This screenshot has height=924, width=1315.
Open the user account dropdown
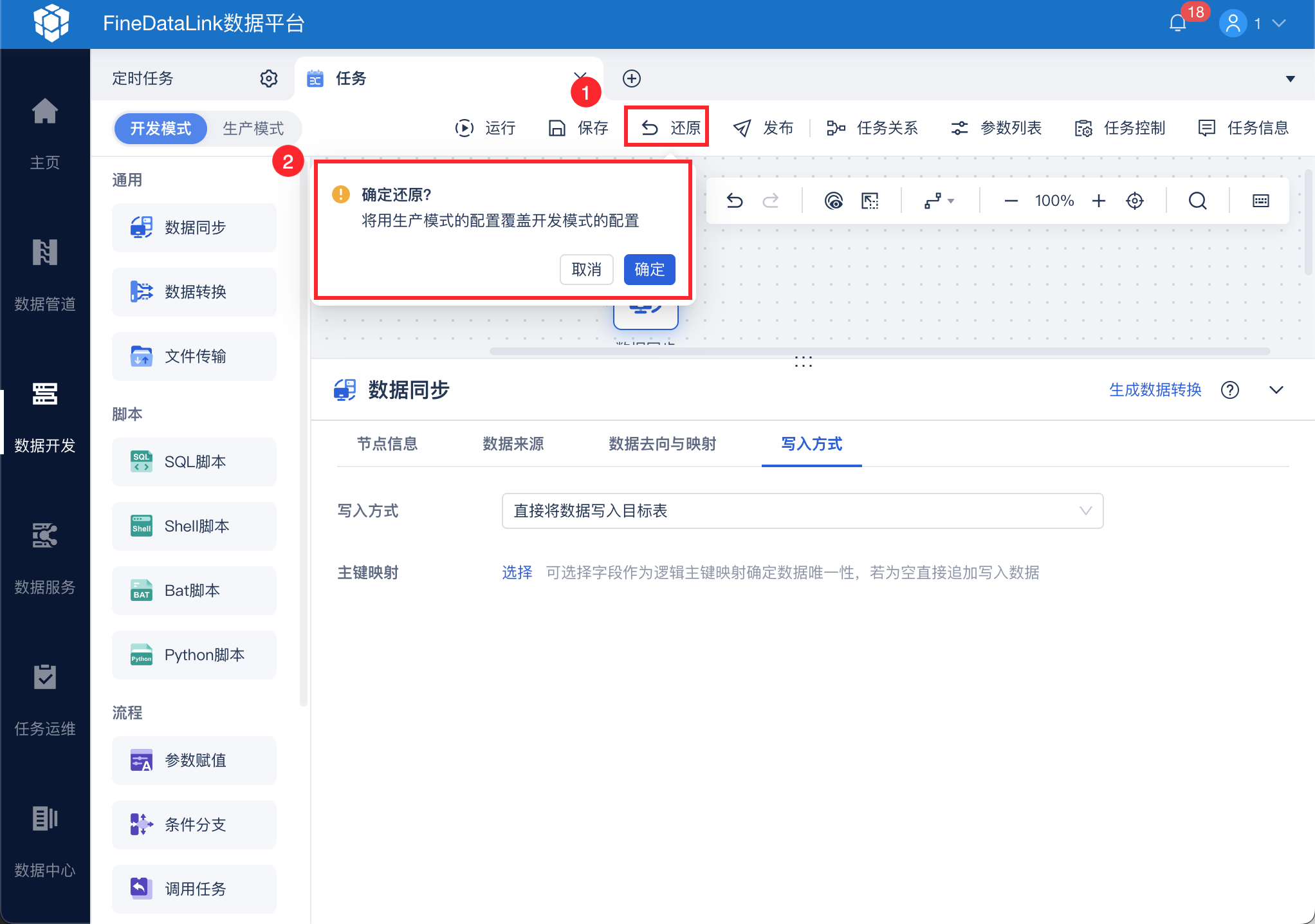coord(1253,24)
